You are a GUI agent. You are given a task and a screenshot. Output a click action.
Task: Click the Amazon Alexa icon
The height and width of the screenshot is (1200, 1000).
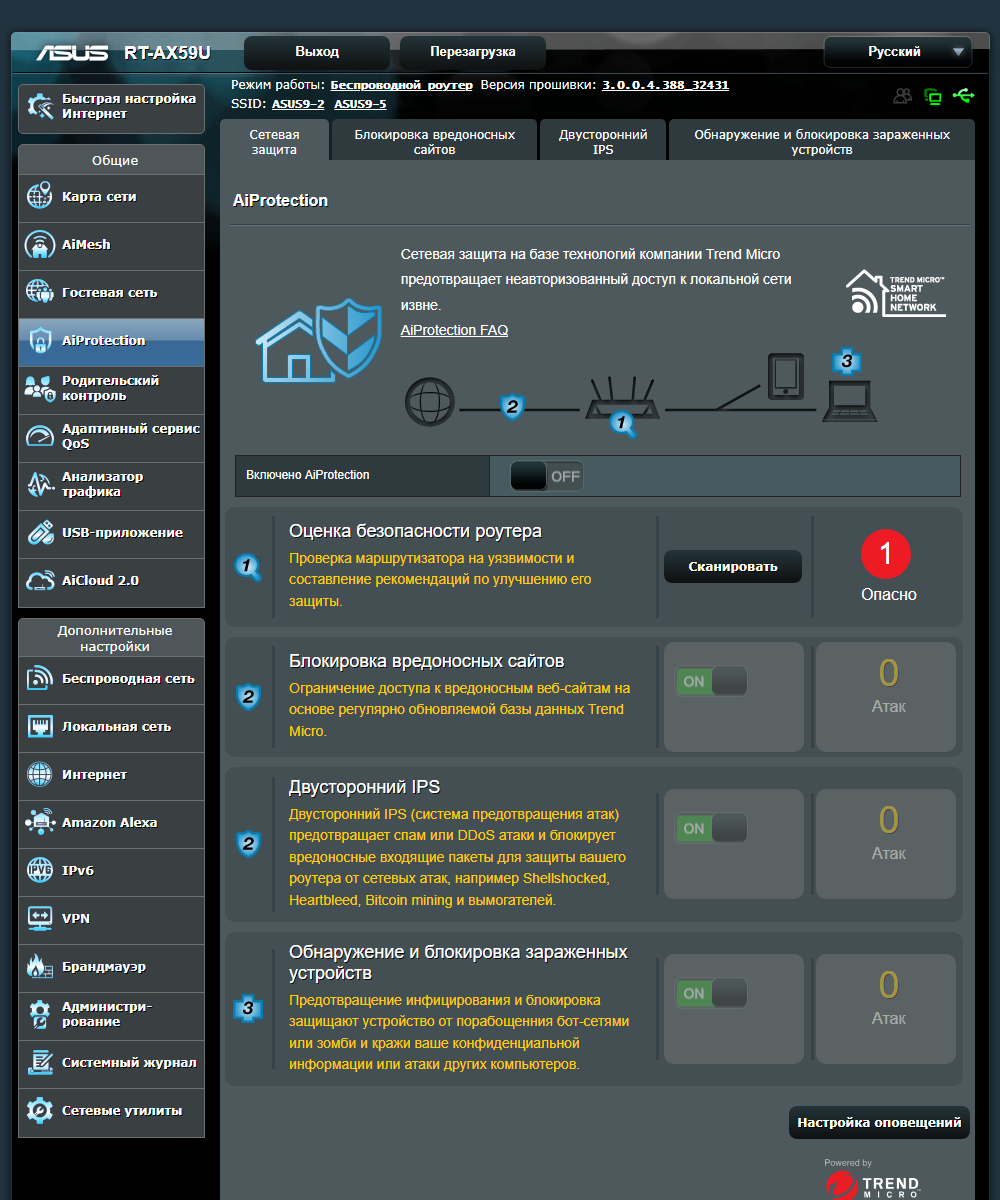(39, 822)
